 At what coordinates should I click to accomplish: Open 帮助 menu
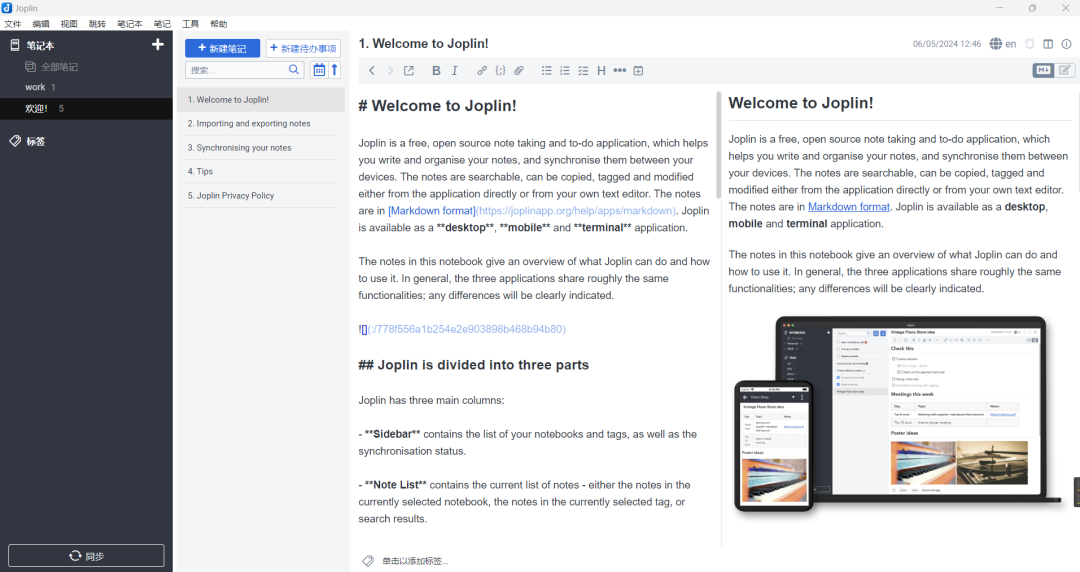click(x=218, y=23)
